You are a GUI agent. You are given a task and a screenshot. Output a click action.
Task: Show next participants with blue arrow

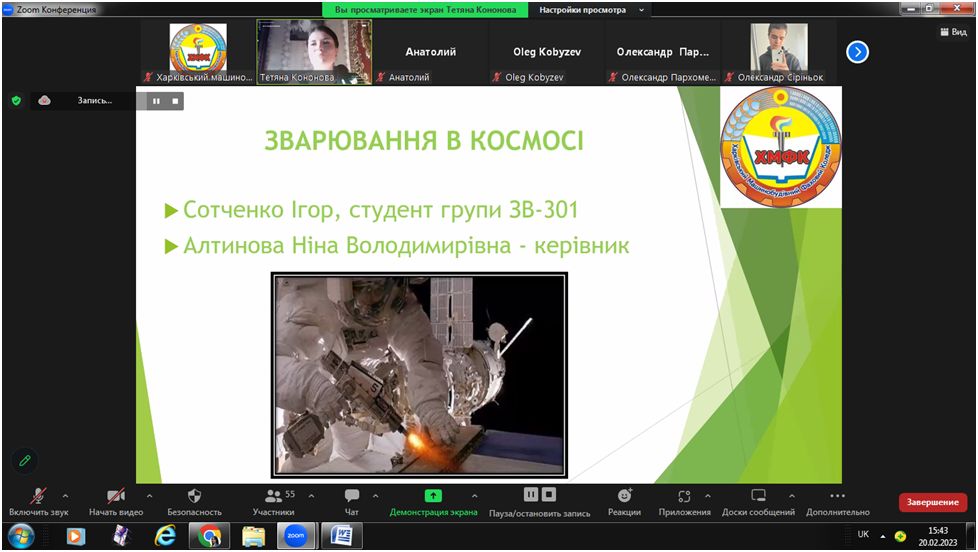point(858,52)
